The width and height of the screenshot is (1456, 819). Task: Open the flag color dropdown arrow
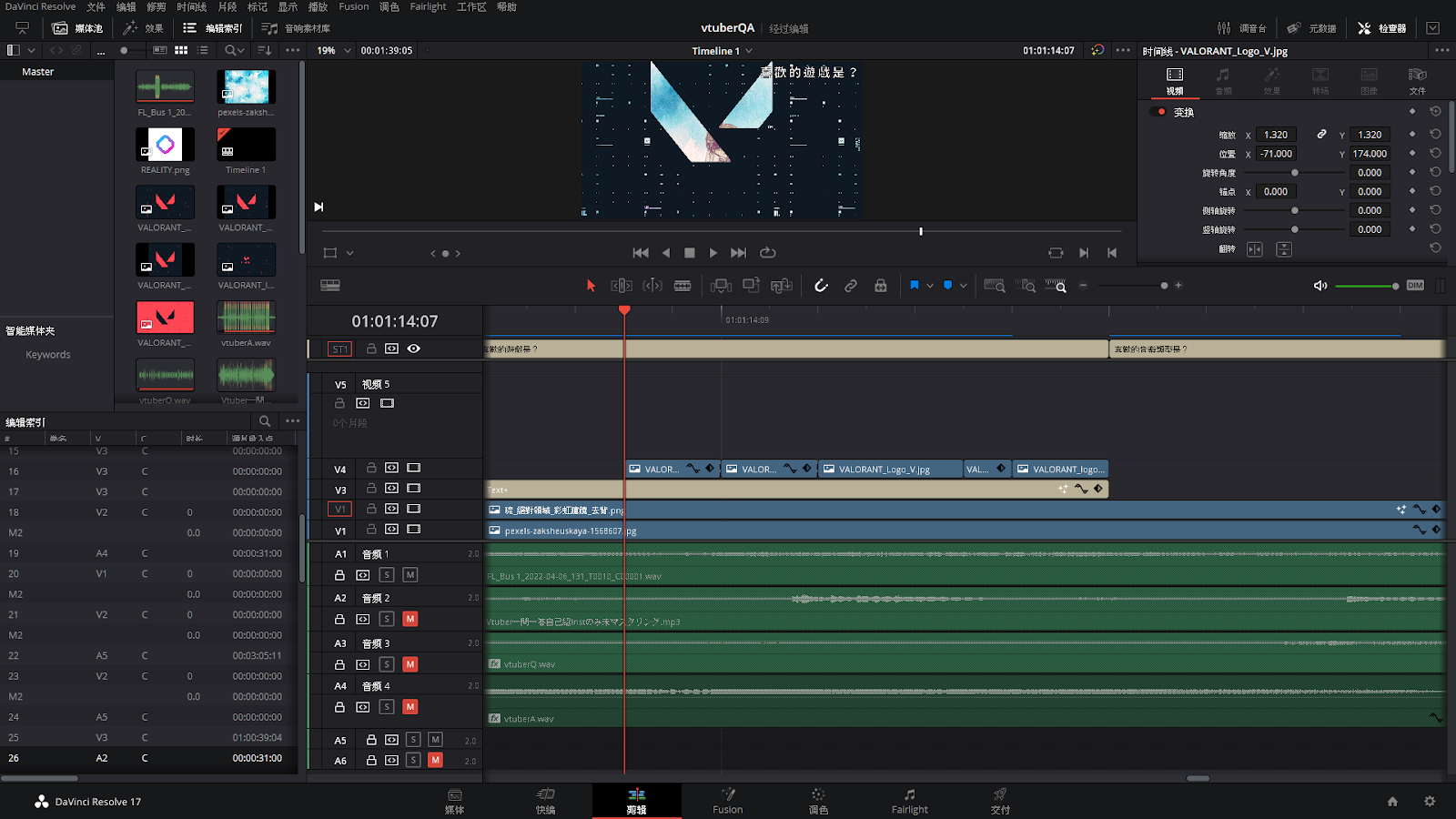(x=930, y=286)
